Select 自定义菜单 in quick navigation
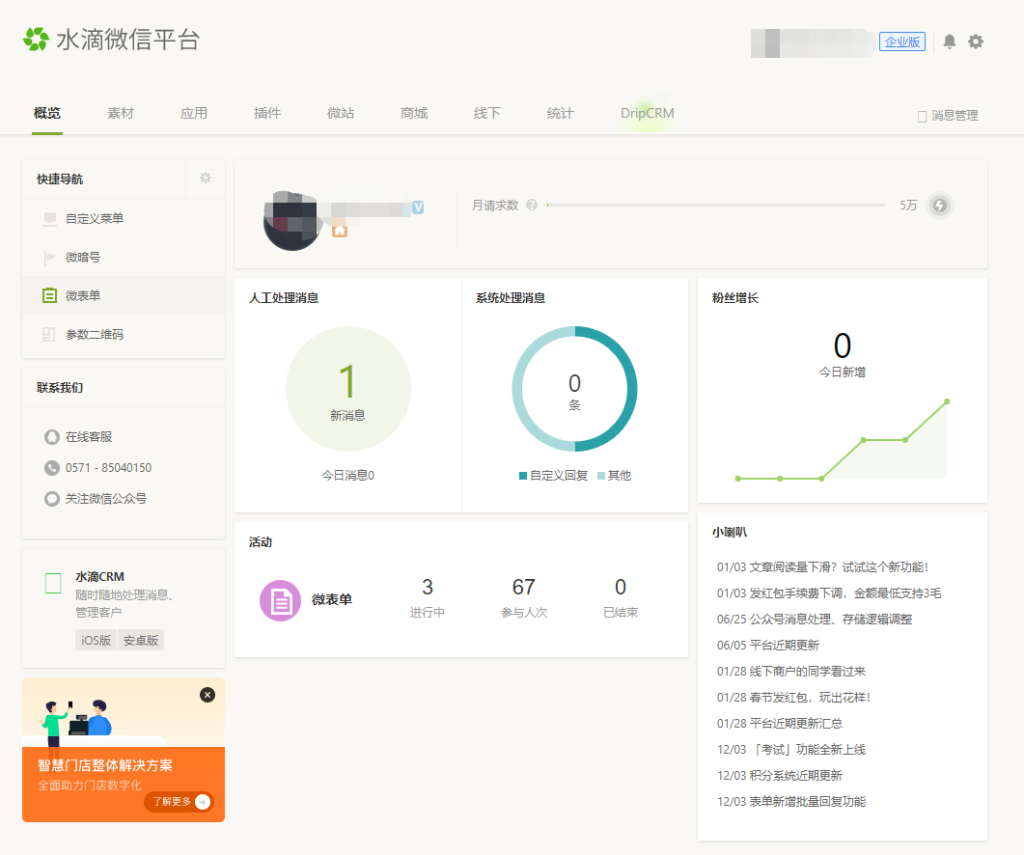Viewport: 1024px width, 855px height. (x=94, y=218)
